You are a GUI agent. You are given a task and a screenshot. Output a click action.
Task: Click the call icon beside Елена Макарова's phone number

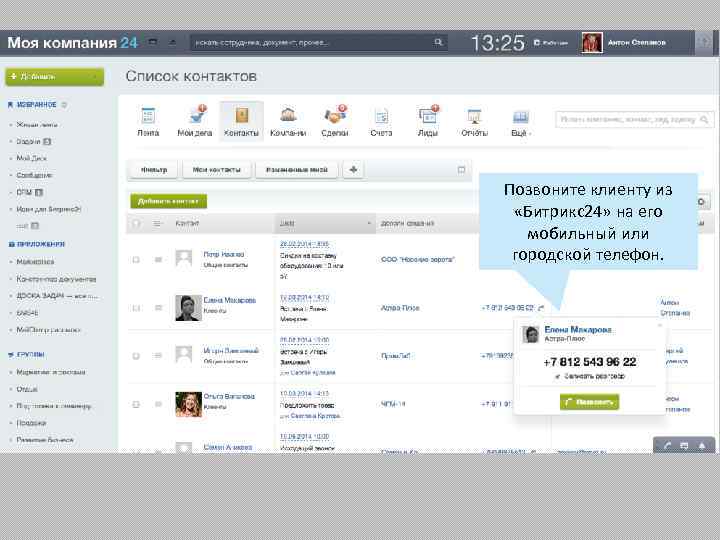(540, 308)
